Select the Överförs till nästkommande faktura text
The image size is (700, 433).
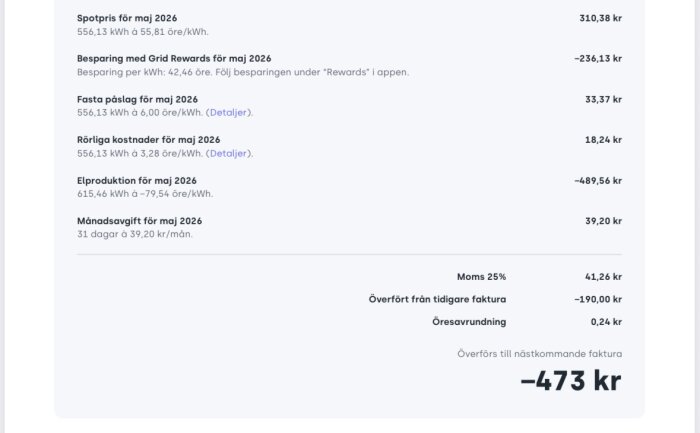tap(540, 354)
